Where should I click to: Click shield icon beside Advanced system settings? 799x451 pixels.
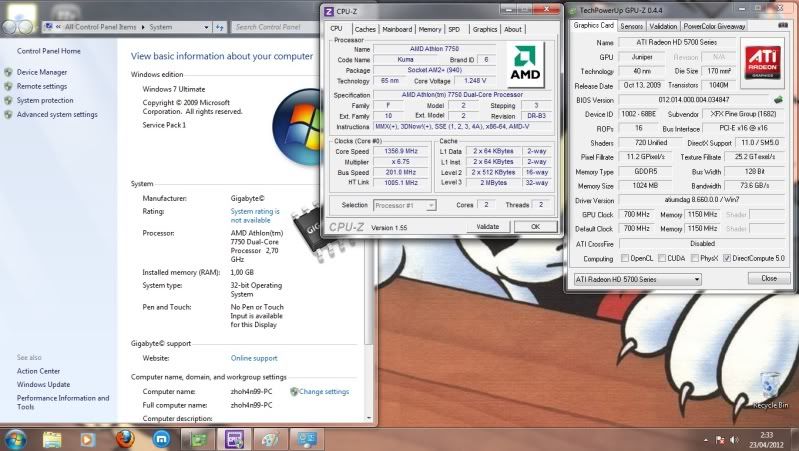tap(8, 115)
